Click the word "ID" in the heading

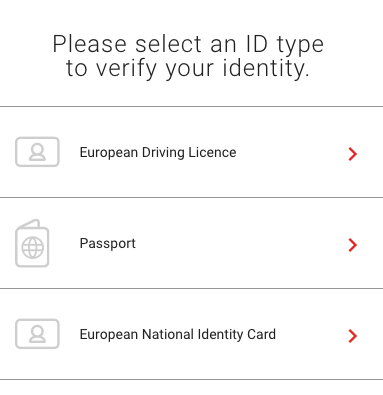pos(257,44)
